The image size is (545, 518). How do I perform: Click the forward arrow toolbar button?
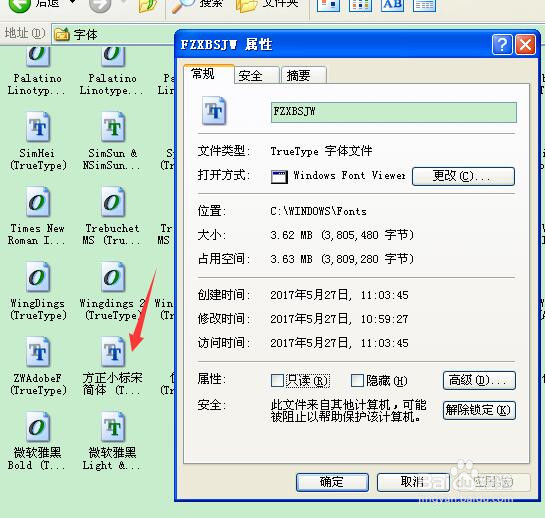[100, 5]
